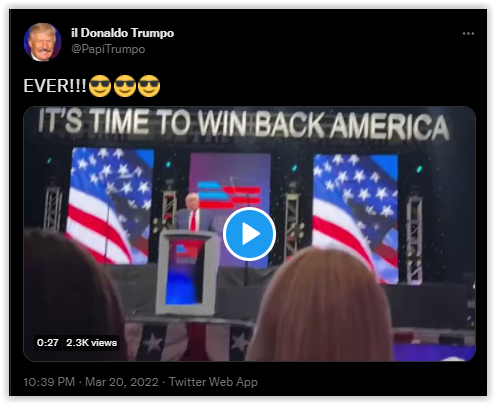The width and height of the screenshot is (495, 404).
Task: Click the first sunglasses emoji
Action: tap(100, 86)
